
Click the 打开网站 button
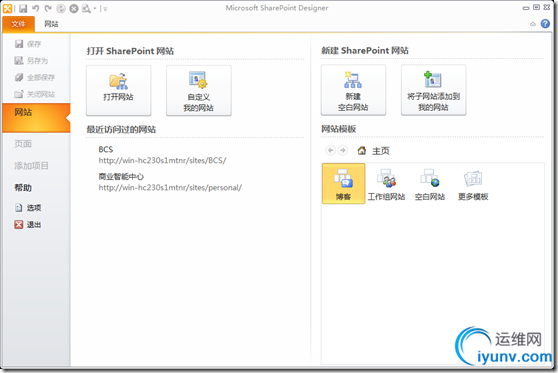(x=119, y=90)
